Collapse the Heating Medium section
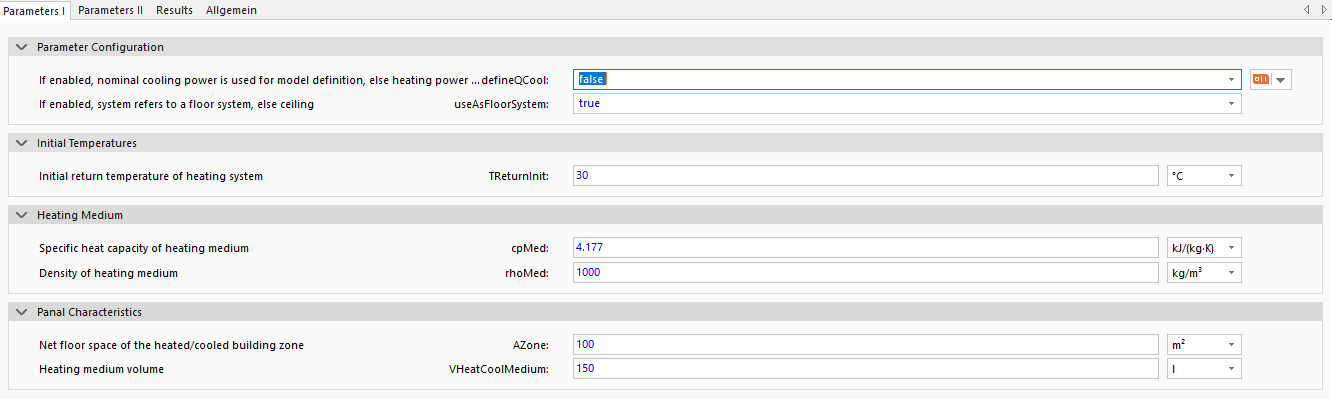Screen dimensions: 1332x399 click(21, 215)
